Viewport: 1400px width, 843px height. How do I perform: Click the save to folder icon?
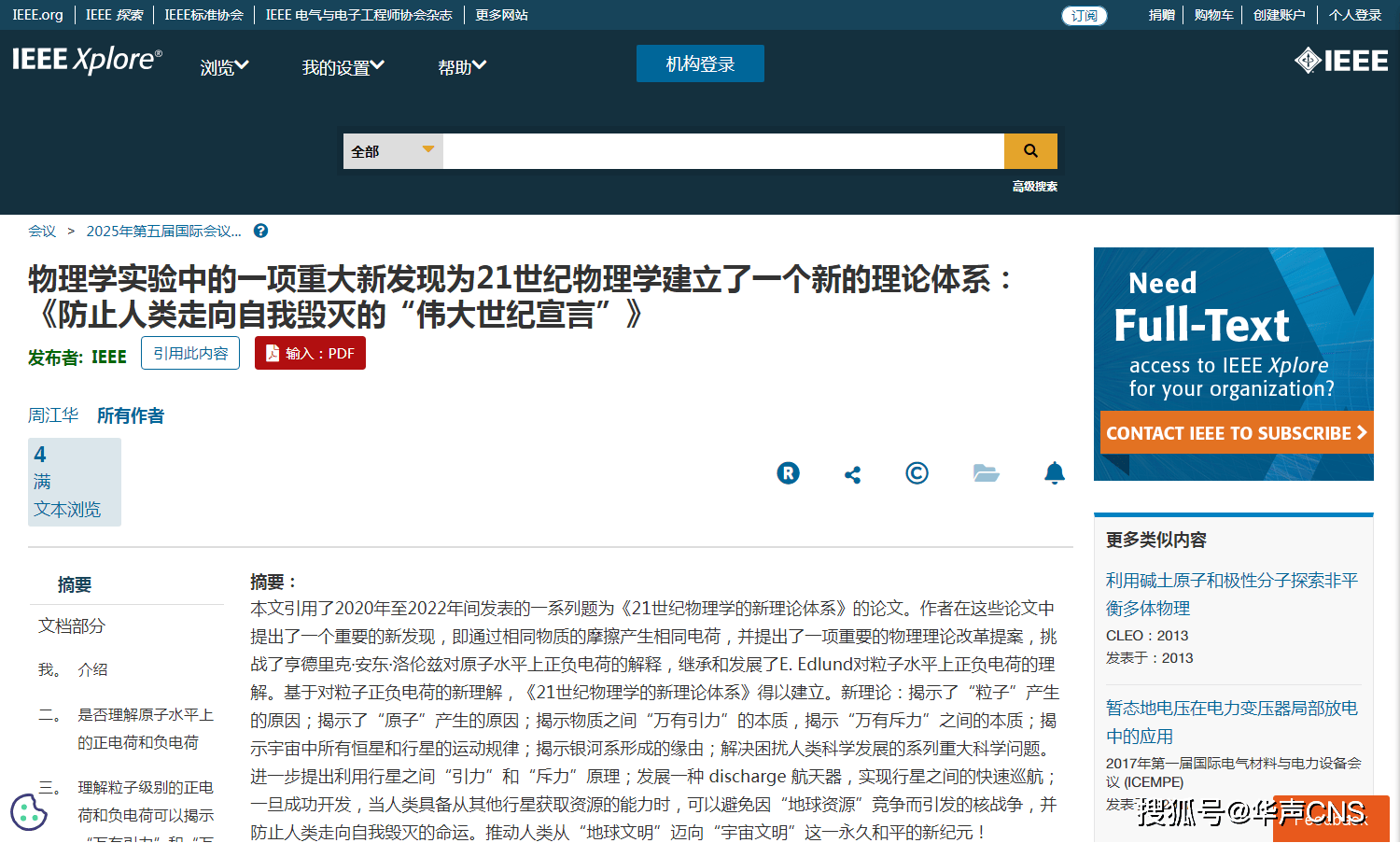[x=987, y=473]
